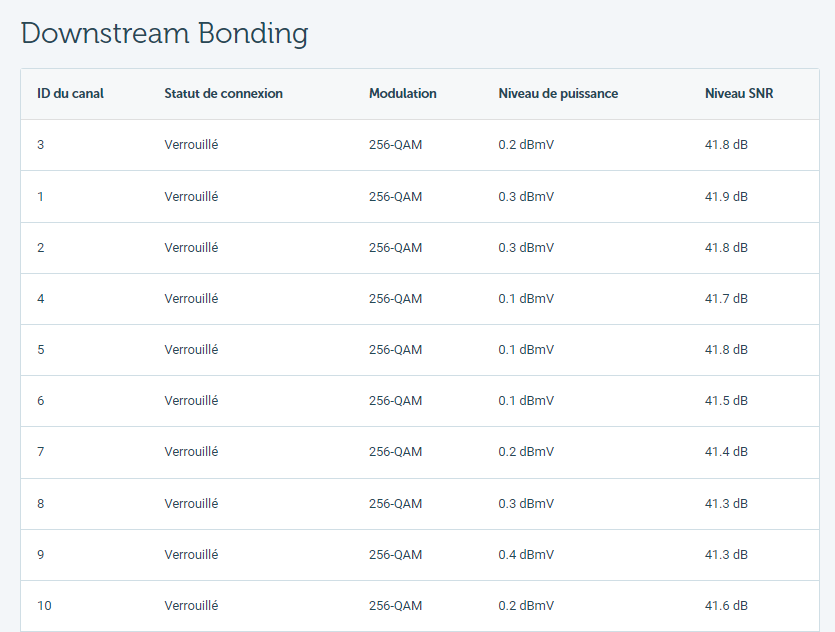The image size is (835, 632).
Task: Select the row for channel ID 3
Action: click(x=420, y=145)
